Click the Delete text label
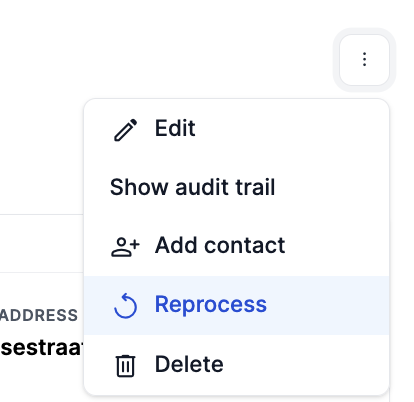 (189, 364)
